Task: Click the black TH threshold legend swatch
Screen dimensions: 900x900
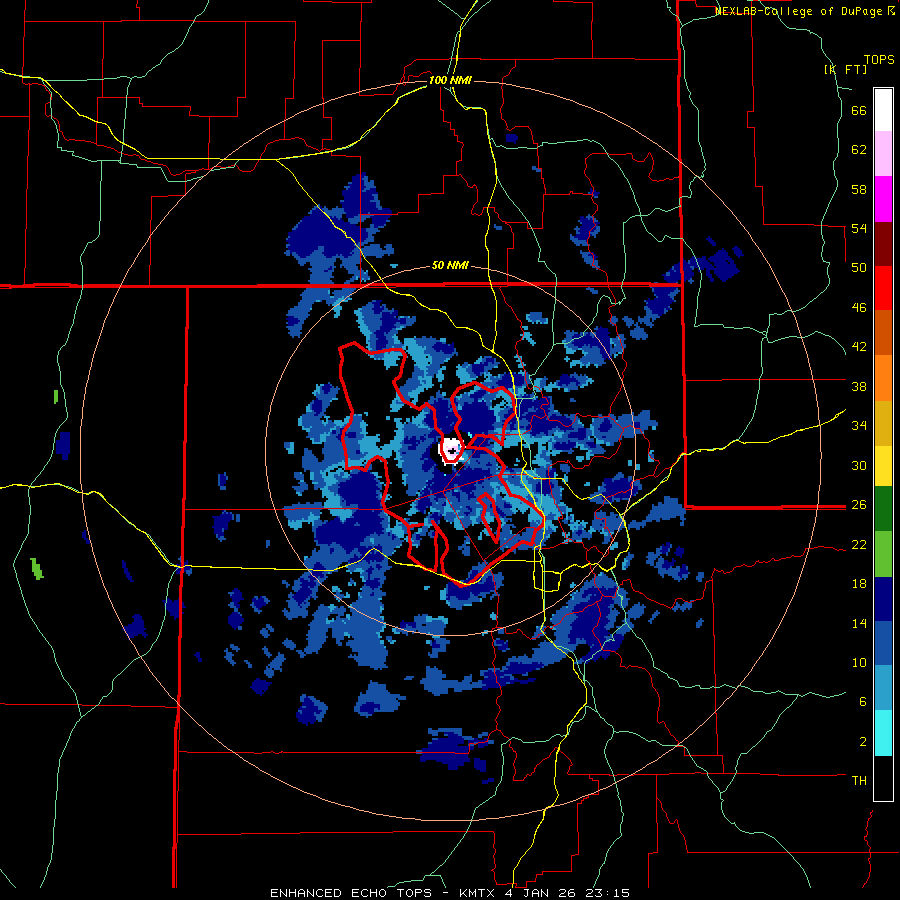Action: click(x=883, y=778)
